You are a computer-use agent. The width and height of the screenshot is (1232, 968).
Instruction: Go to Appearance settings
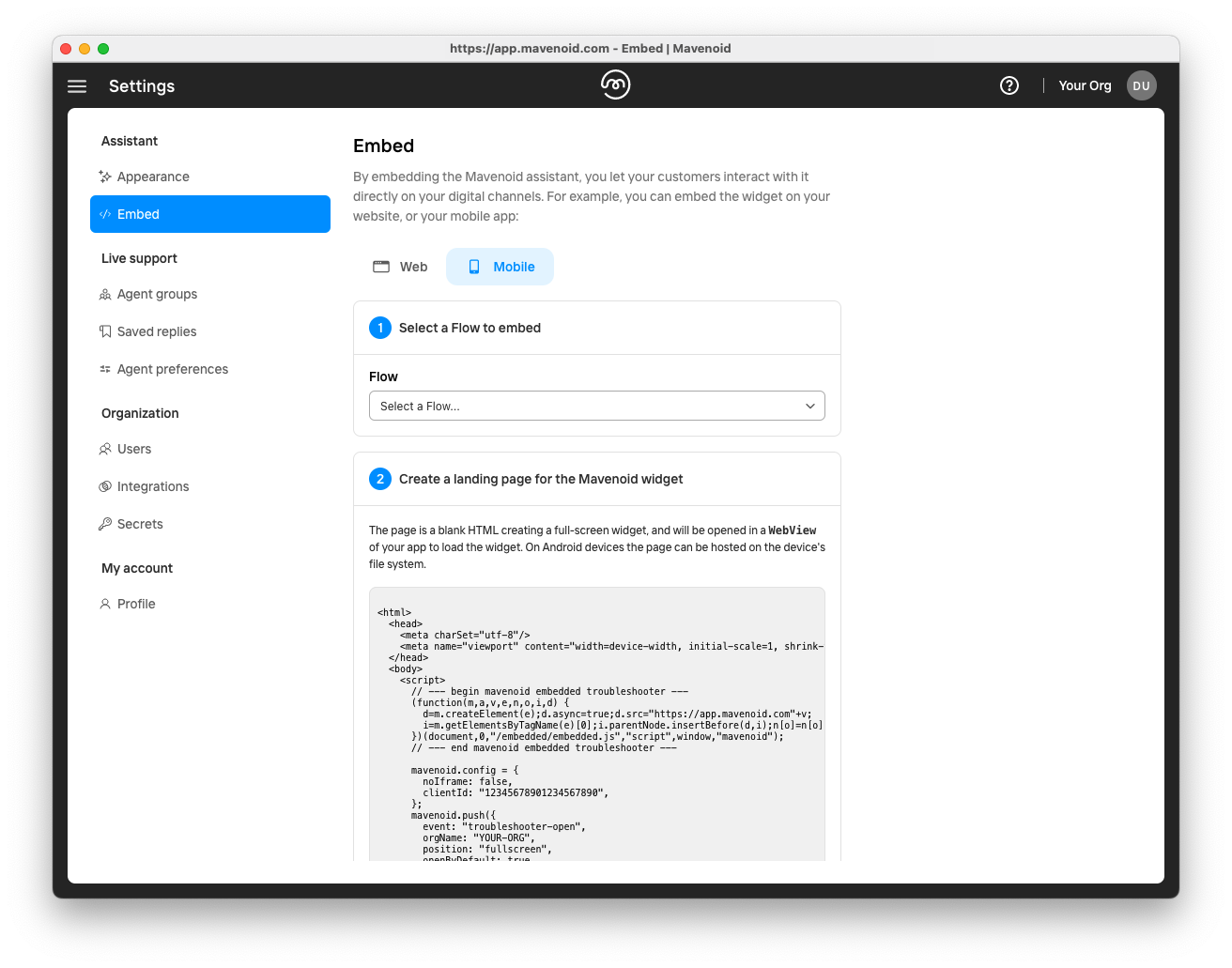210,177
